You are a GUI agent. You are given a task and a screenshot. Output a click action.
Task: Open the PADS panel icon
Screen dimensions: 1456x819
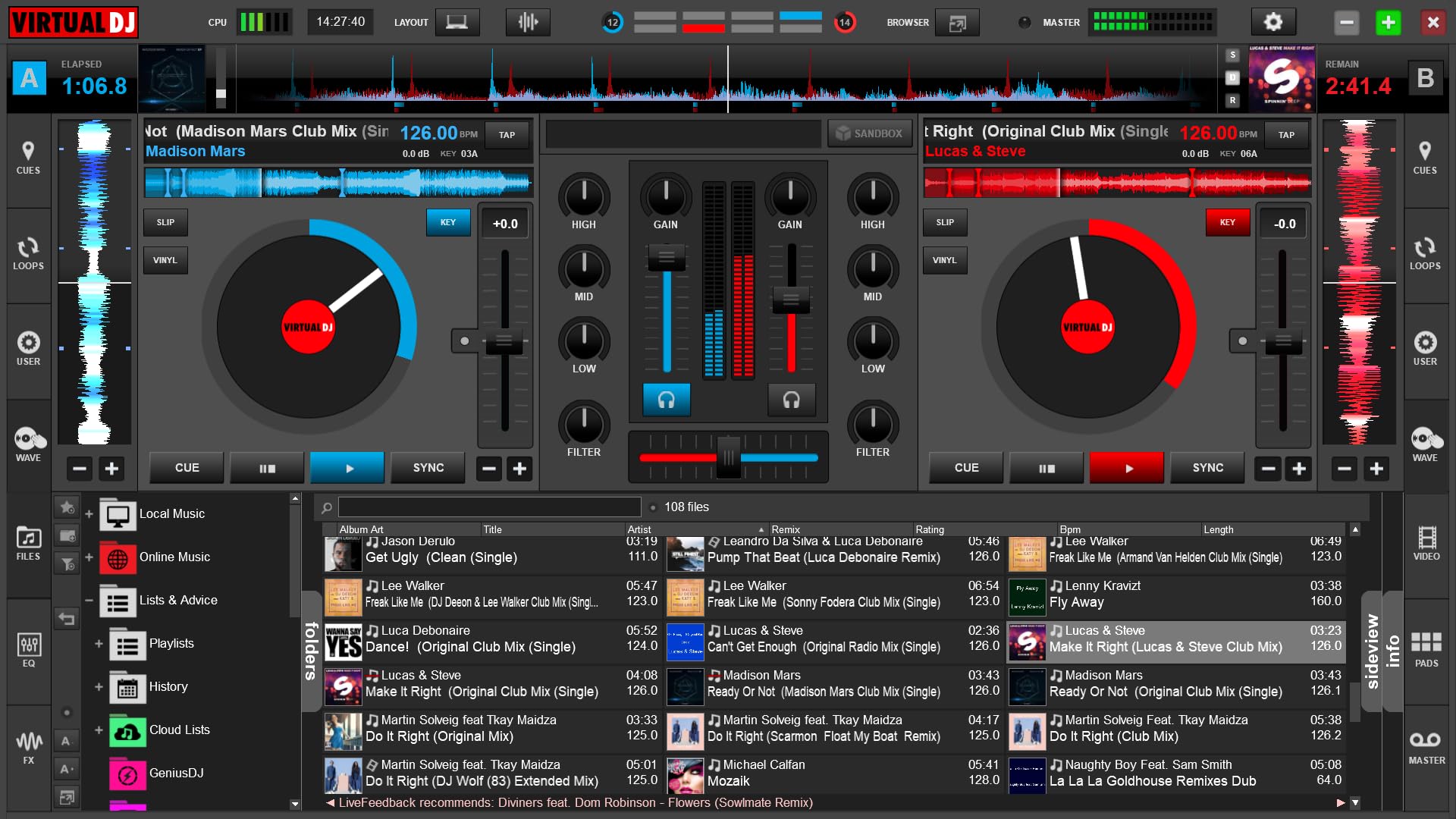1426,650
